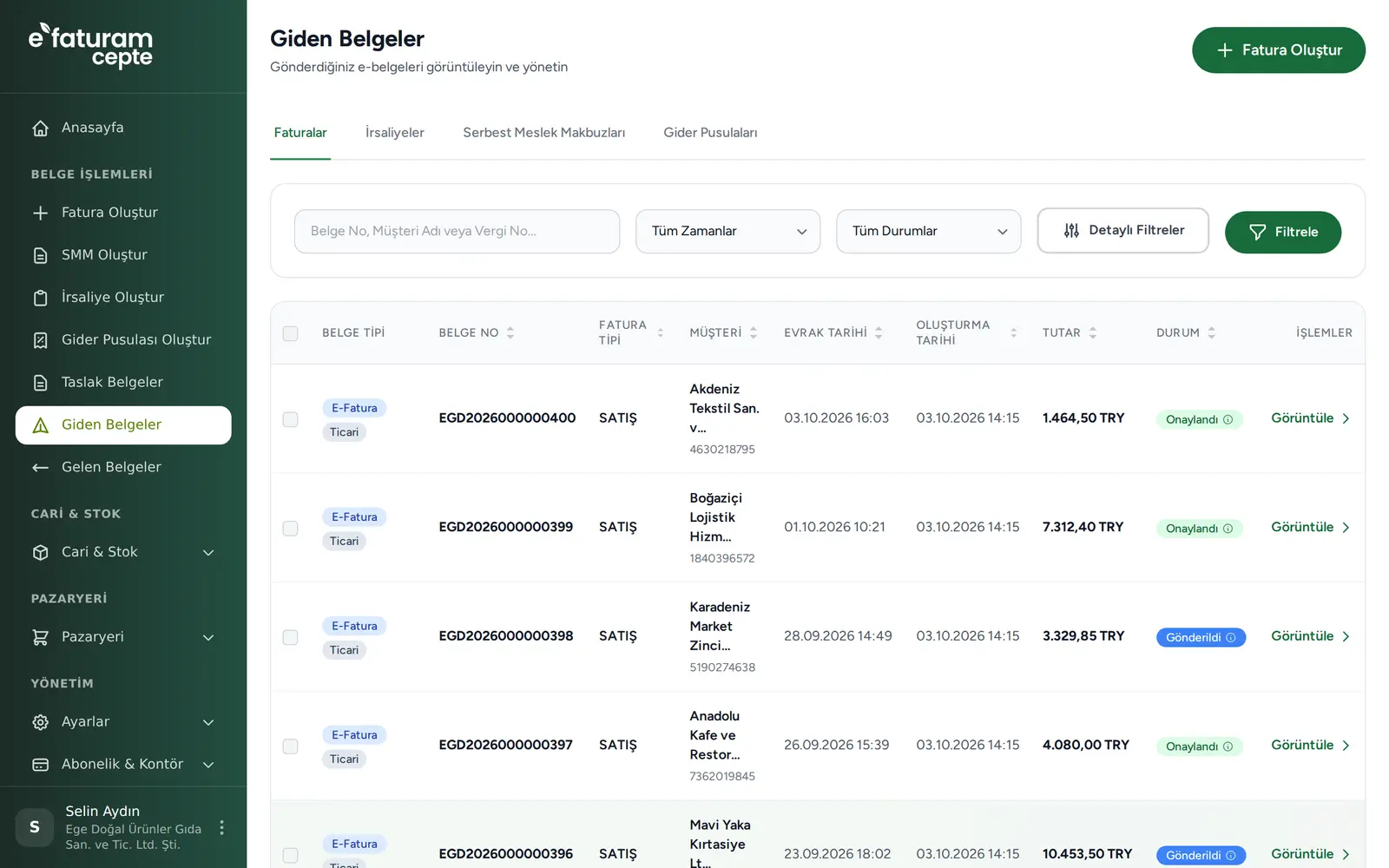Click the Gider Pusulası Oluştur icon
The image size is (1389, 868).
point(40,340)
